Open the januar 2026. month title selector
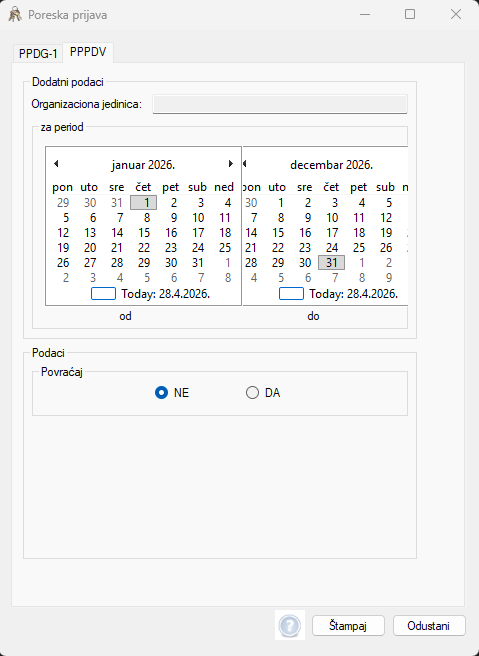The image size is (479, 656). click(x=143, y=165)
